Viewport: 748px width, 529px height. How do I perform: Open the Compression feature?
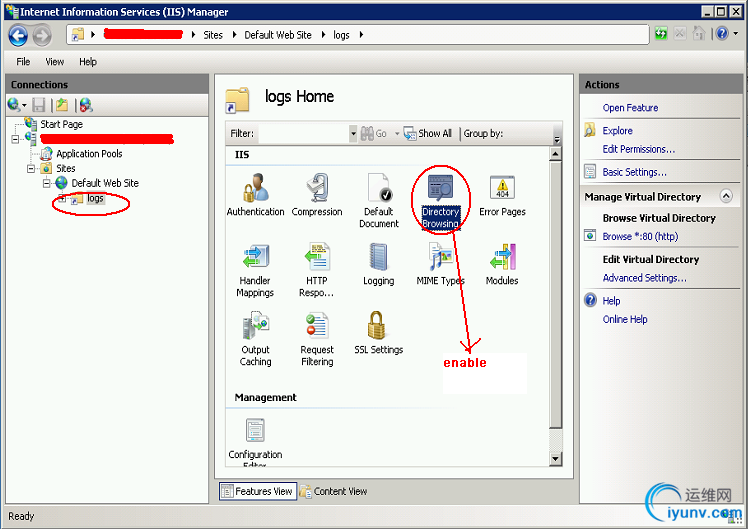(317, 195)
